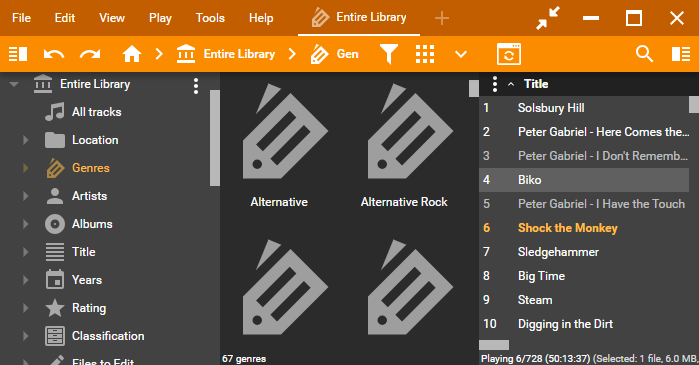This screenshot has width=699, height=365.
Task: Open the File menu
Action: coord(21,18)
